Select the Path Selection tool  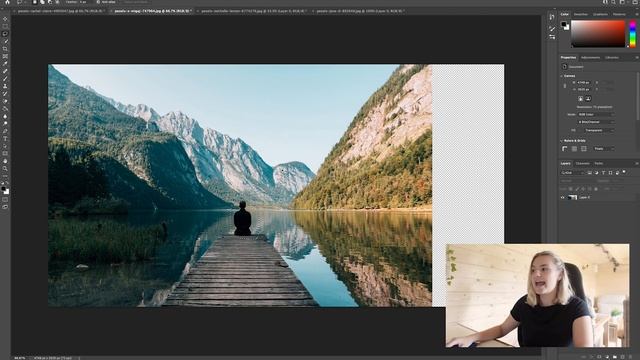5,146
